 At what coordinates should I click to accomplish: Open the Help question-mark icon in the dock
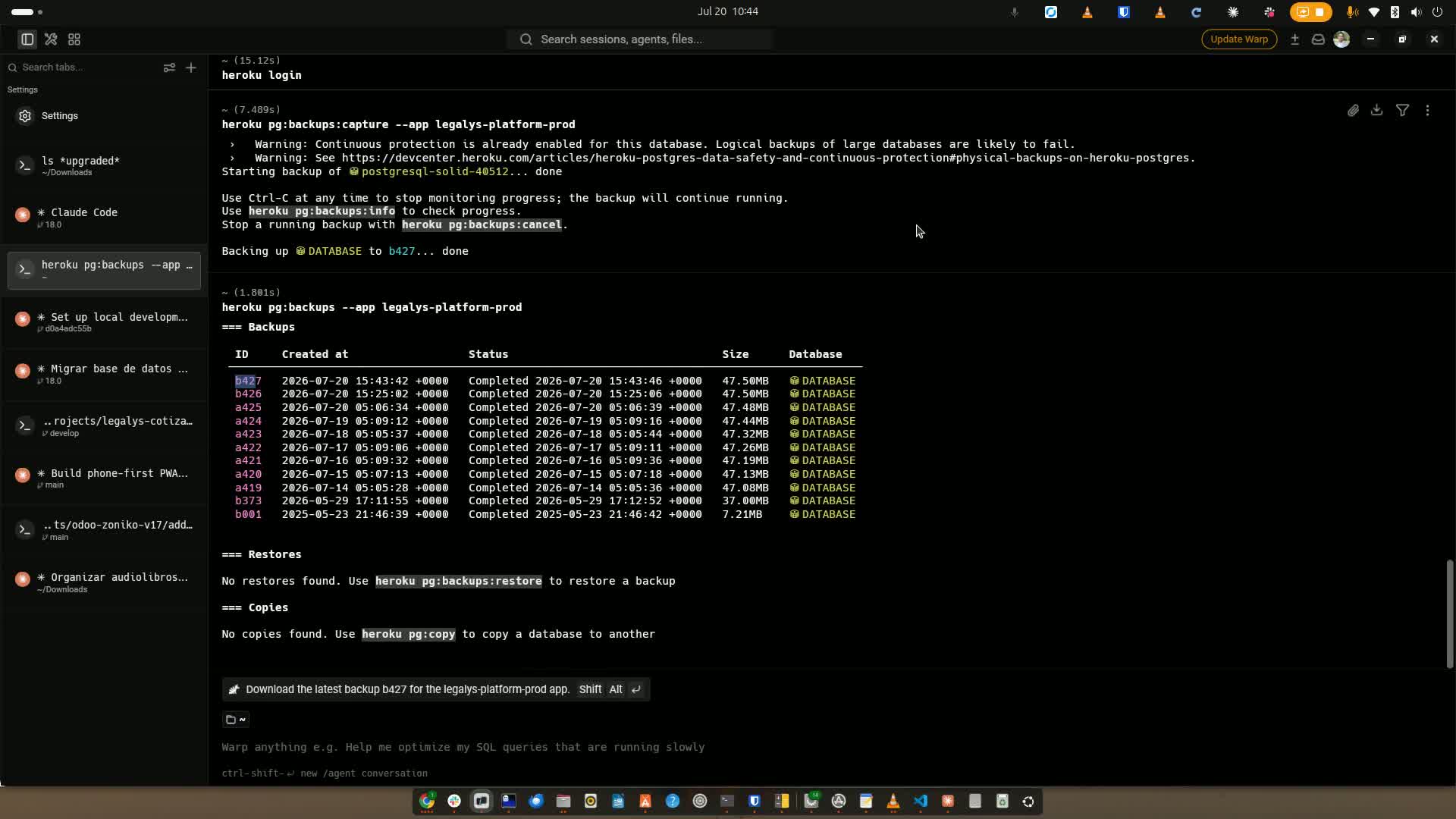coord(673,801)
